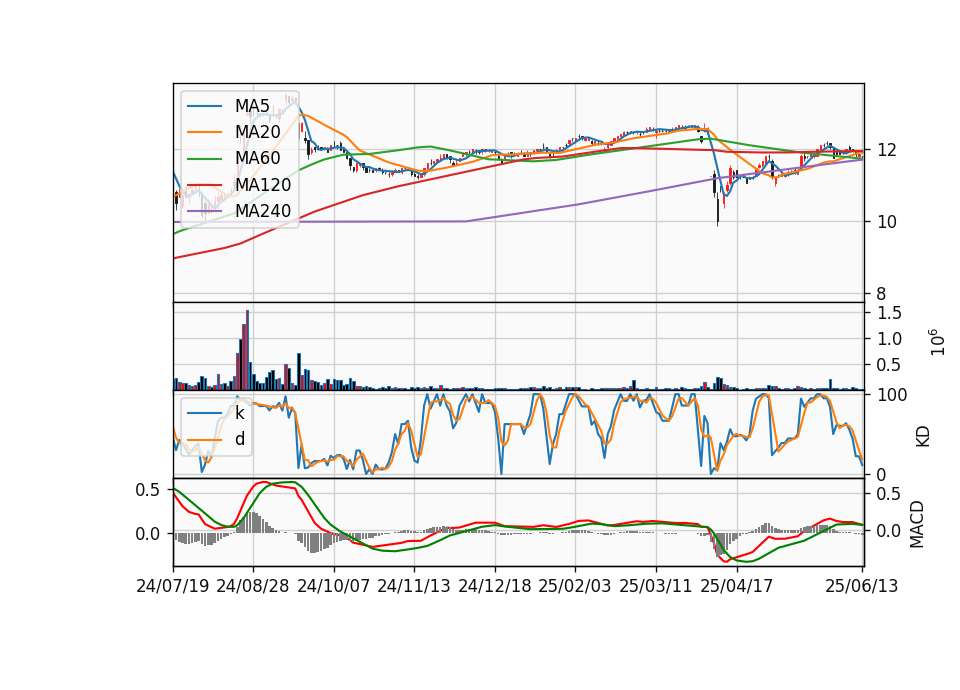
Task: Click the k legend label in KD panel
Action: click(239, 413)
